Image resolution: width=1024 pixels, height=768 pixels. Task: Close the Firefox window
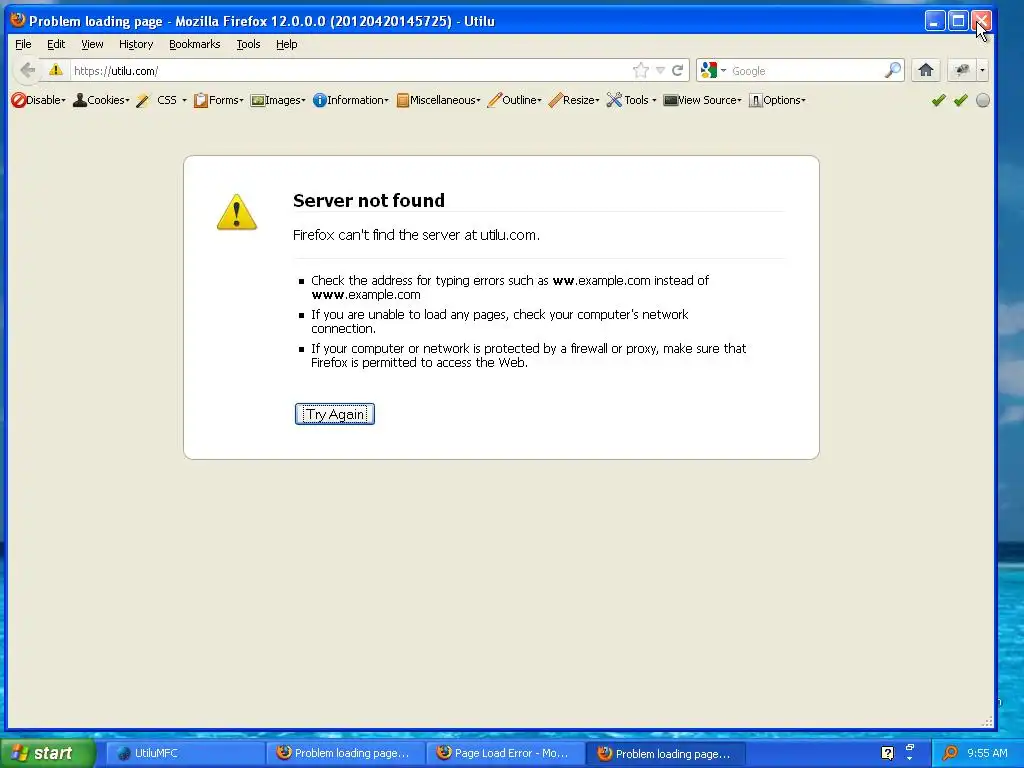[981, 21]
